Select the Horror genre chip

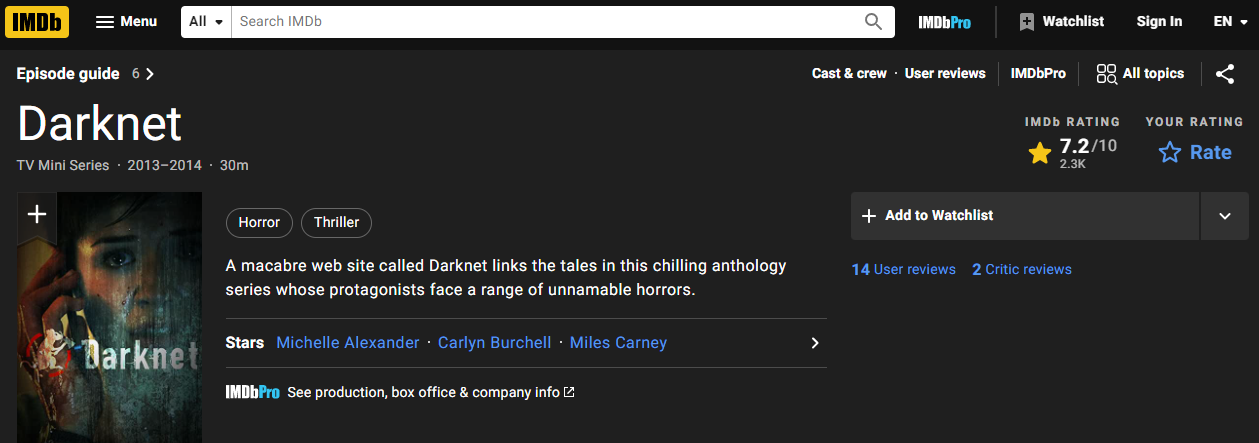(259, 222)
